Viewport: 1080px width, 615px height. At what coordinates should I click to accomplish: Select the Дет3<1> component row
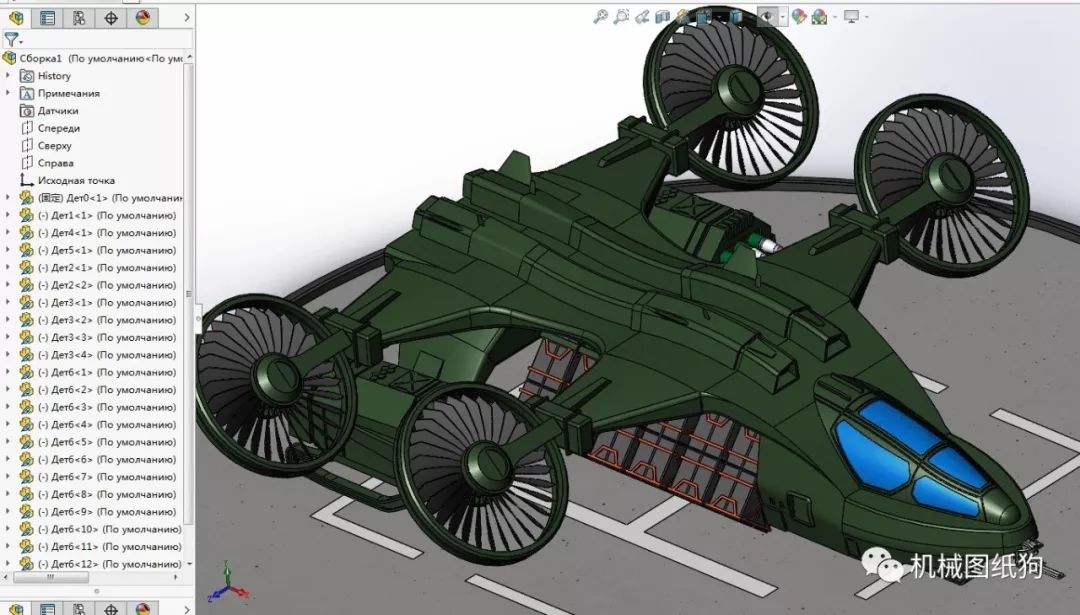click(98, 302)
